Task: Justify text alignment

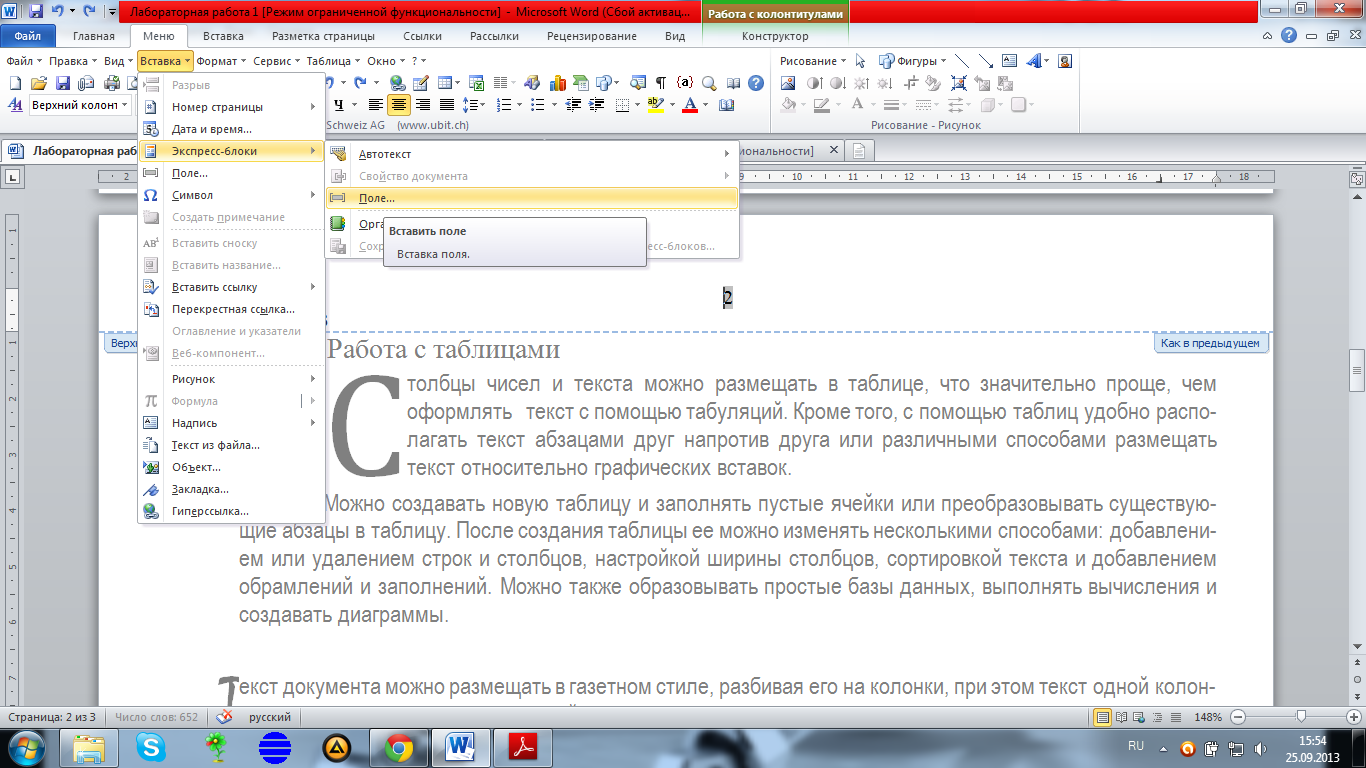Action: [446, 104]
